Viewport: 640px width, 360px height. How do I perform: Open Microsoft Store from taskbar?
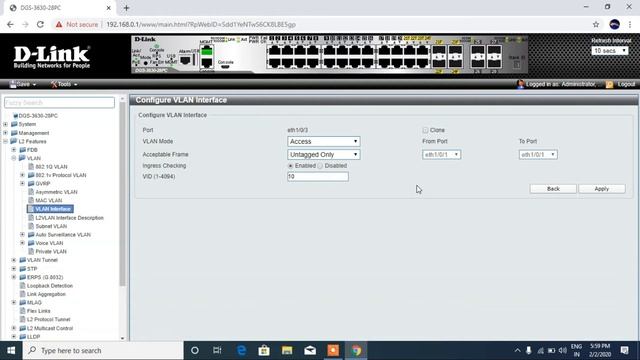[264, 351]
